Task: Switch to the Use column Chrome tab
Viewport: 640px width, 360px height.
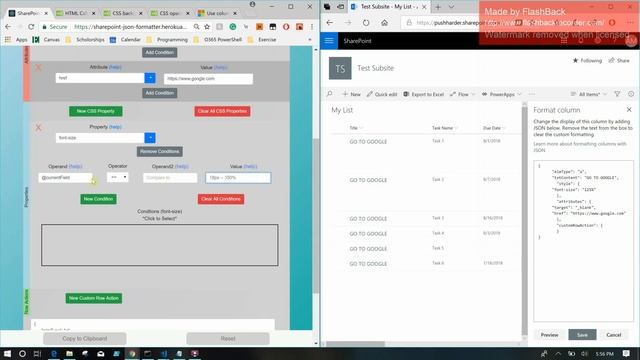Action: pos(218,13)
